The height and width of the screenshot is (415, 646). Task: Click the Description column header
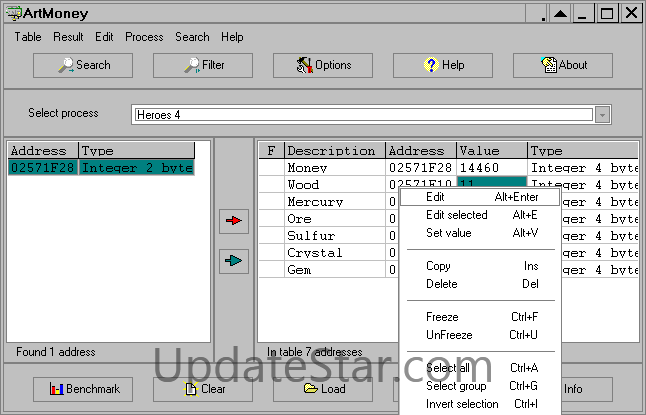point(335,150)
